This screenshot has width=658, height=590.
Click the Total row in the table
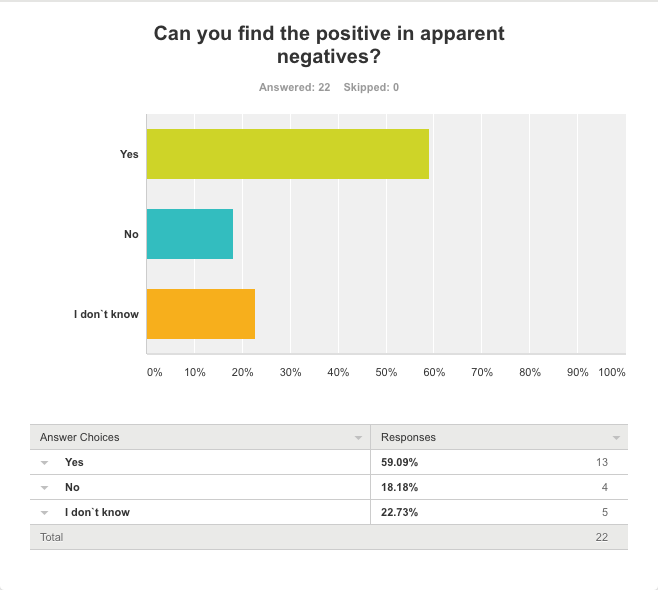tap(52, 537)
